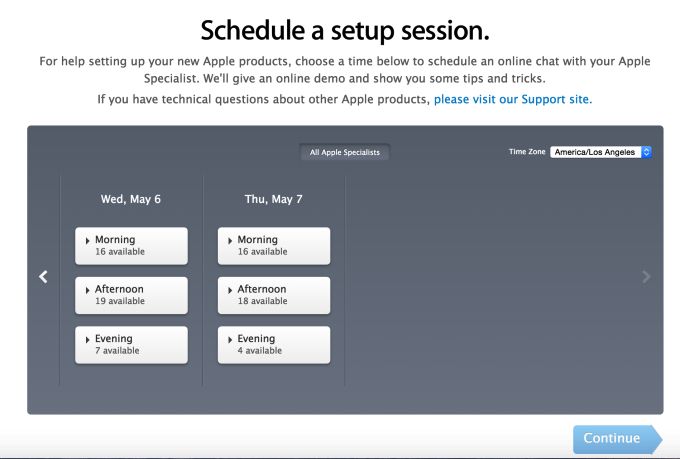
Task: Expand Wed, May 6 Evening slot
Action: (x=131, y=344)
